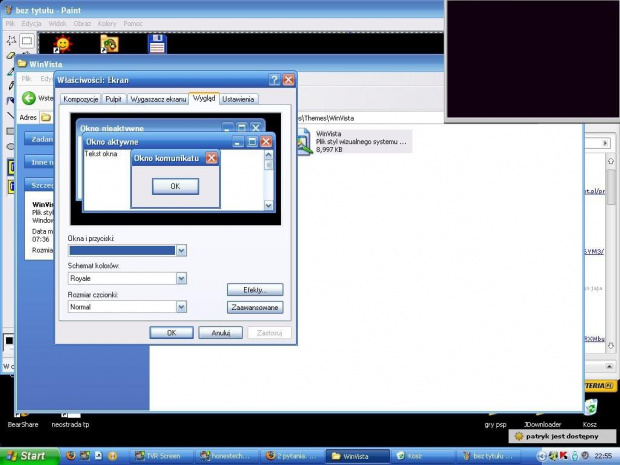Select the rectangular selection tool in Paint
The width and height of the screenshot is (620, 465).
coord(27,41)
